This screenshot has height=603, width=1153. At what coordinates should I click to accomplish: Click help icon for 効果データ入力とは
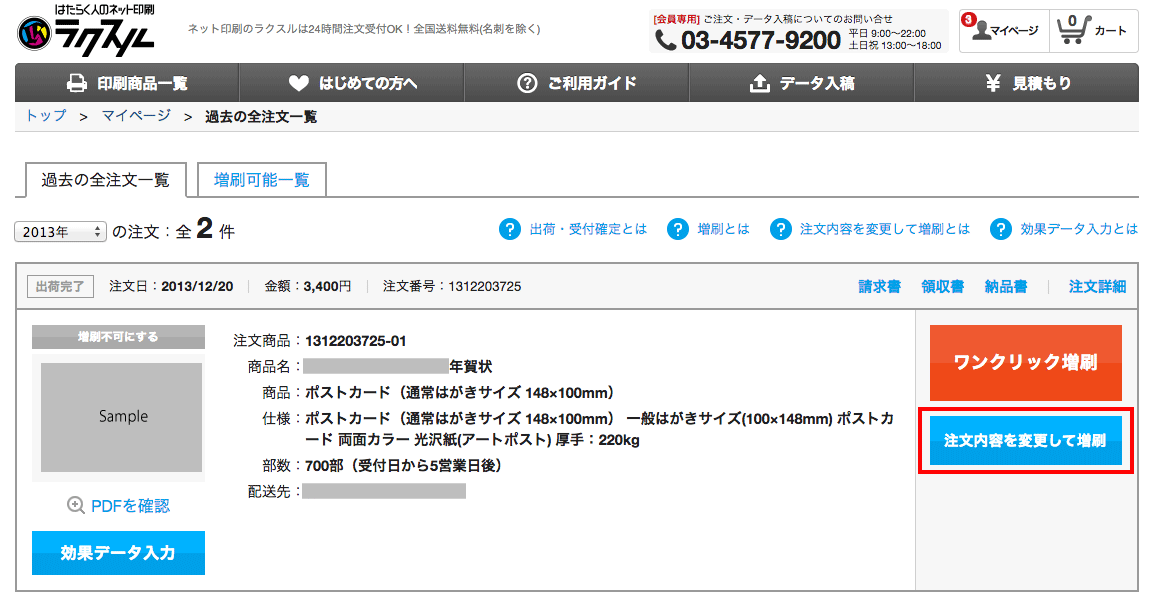click(x=1001, y=229)
